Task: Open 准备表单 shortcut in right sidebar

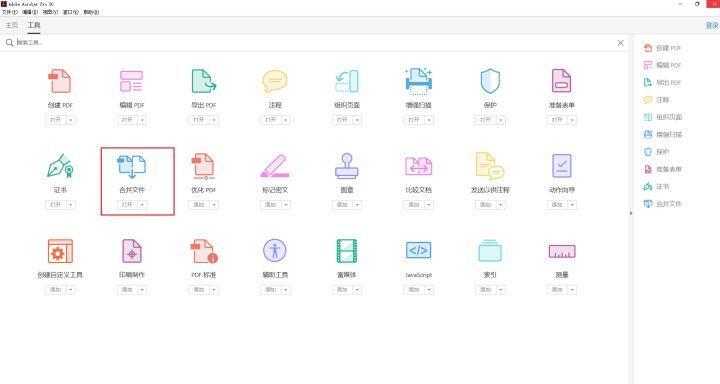Action: click(x=663, y=169)
